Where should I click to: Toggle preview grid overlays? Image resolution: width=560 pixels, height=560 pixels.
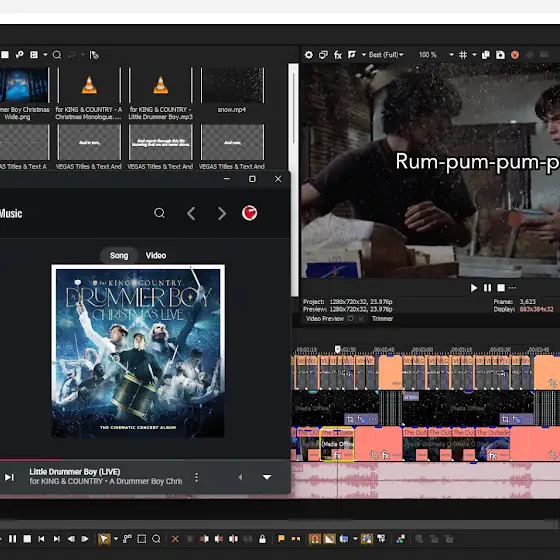click(x=463, y=55)
